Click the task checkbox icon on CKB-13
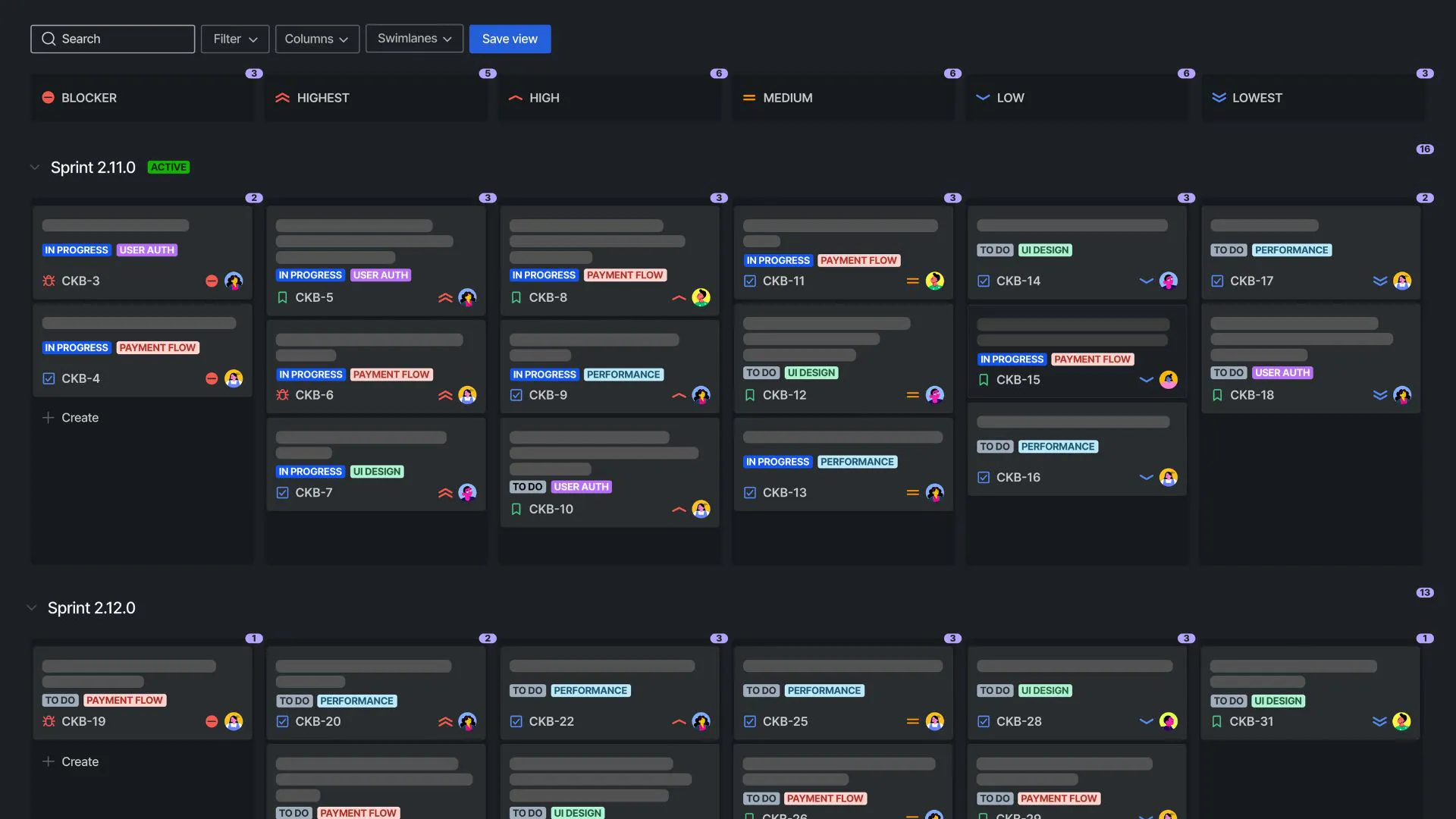Viewport: 1456px width, 819px height. tap(750, 493)
